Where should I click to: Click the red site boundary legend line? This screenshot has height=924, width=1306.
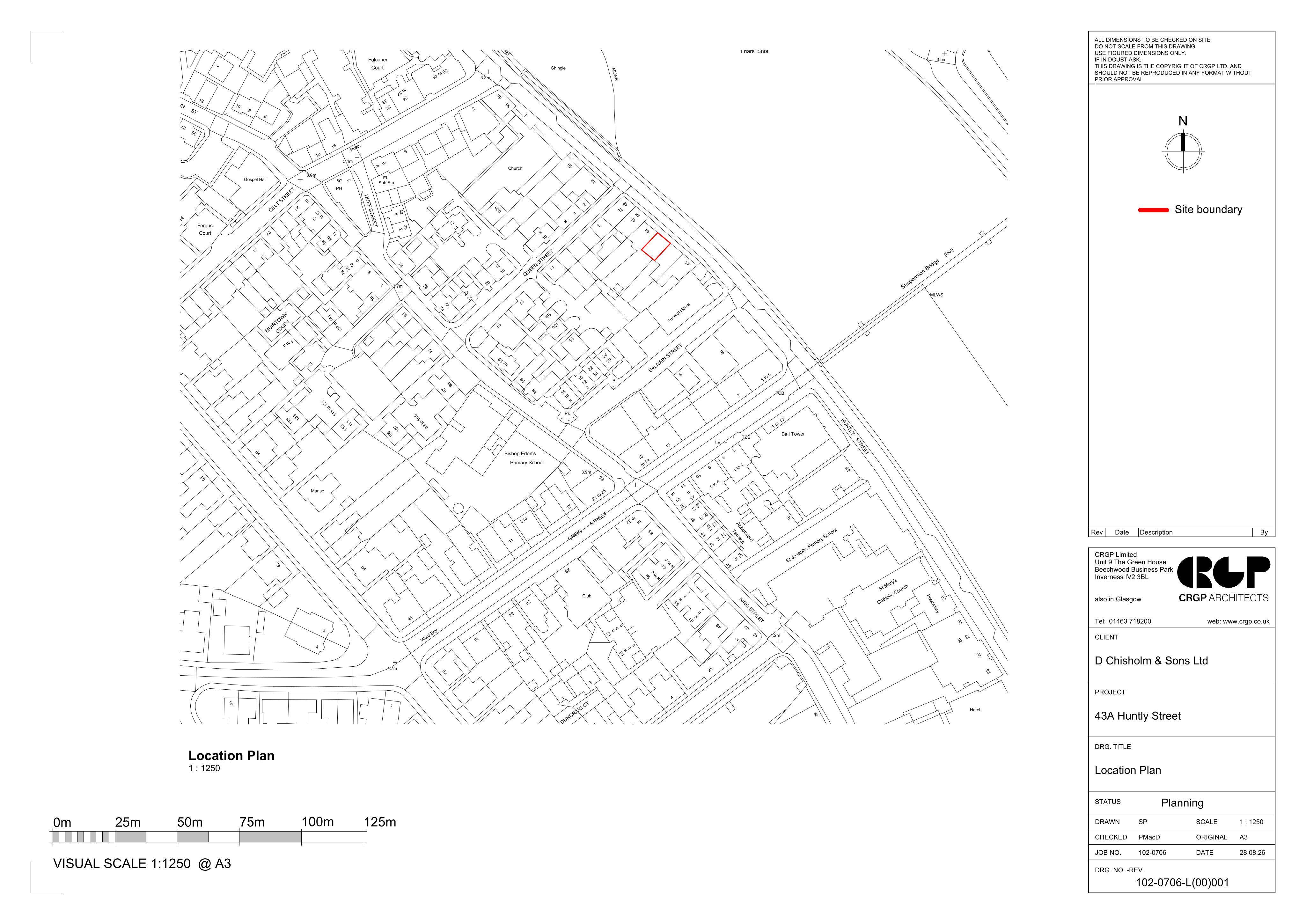(x=1153, y=210)
